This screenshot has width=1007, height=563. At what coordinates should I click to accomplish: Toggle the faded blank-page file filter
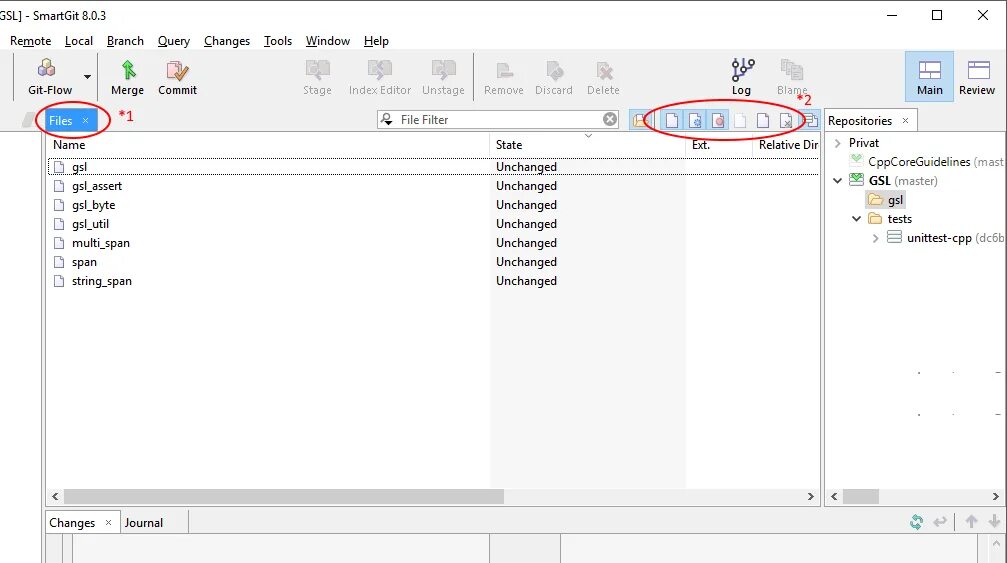(x=740, y=120)
